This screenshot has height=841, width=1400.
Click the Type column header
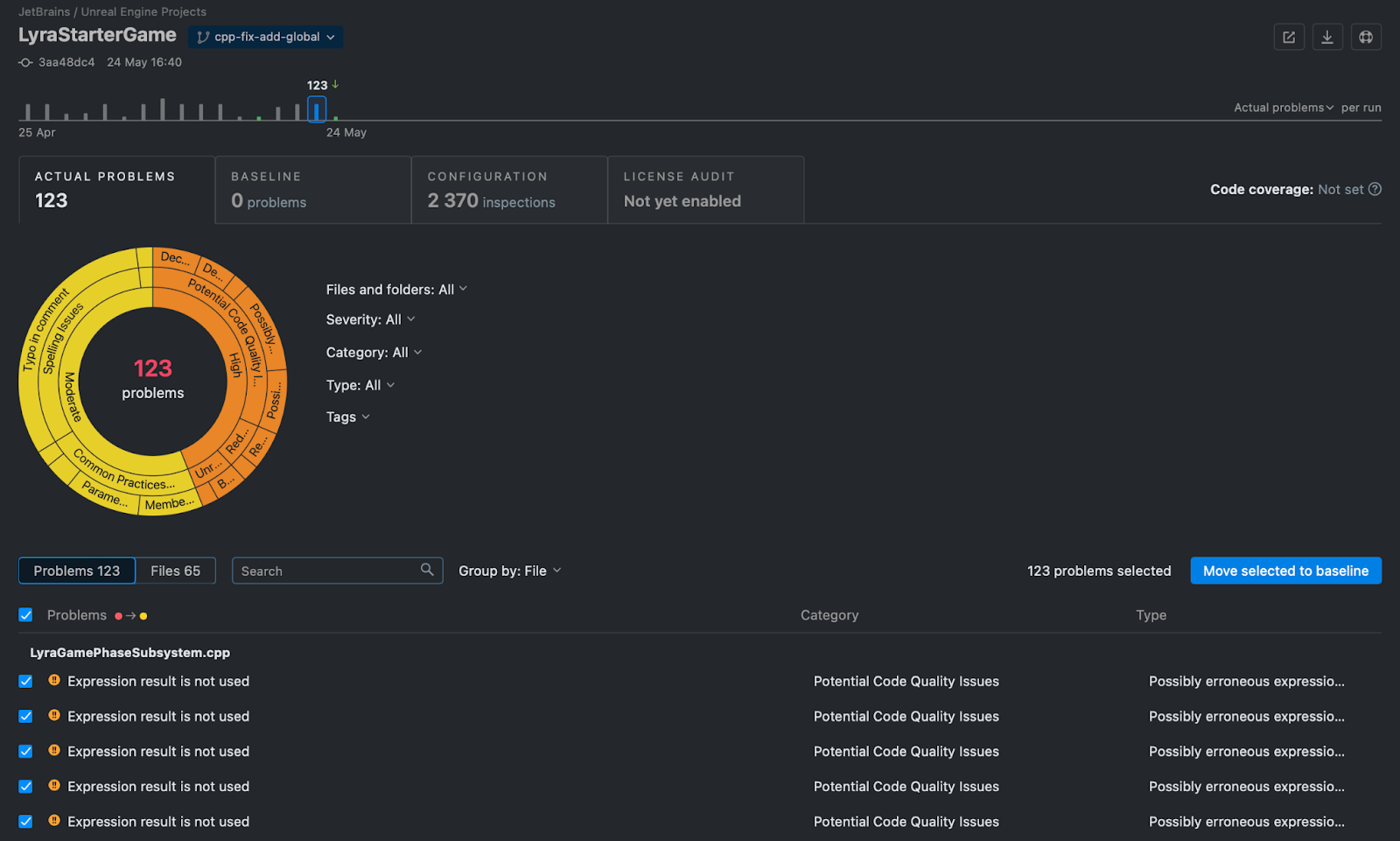tap(1151, 615)
